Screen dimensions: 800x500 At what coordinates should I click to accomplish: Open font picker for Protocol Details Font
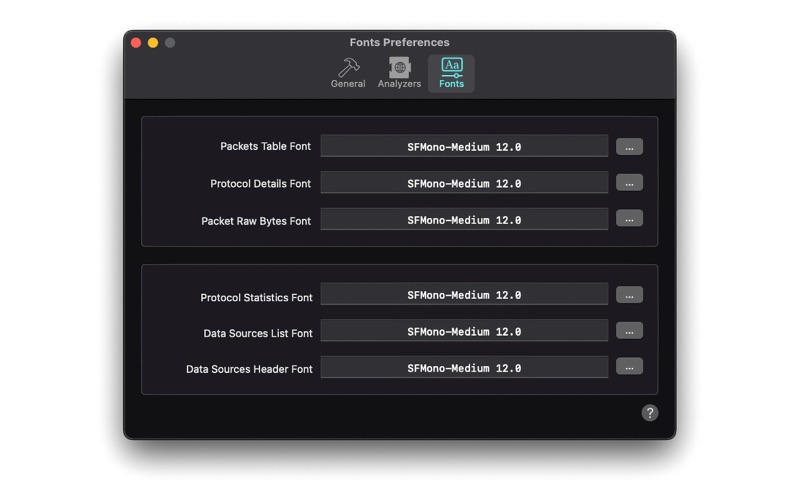(x=629, y=183)
